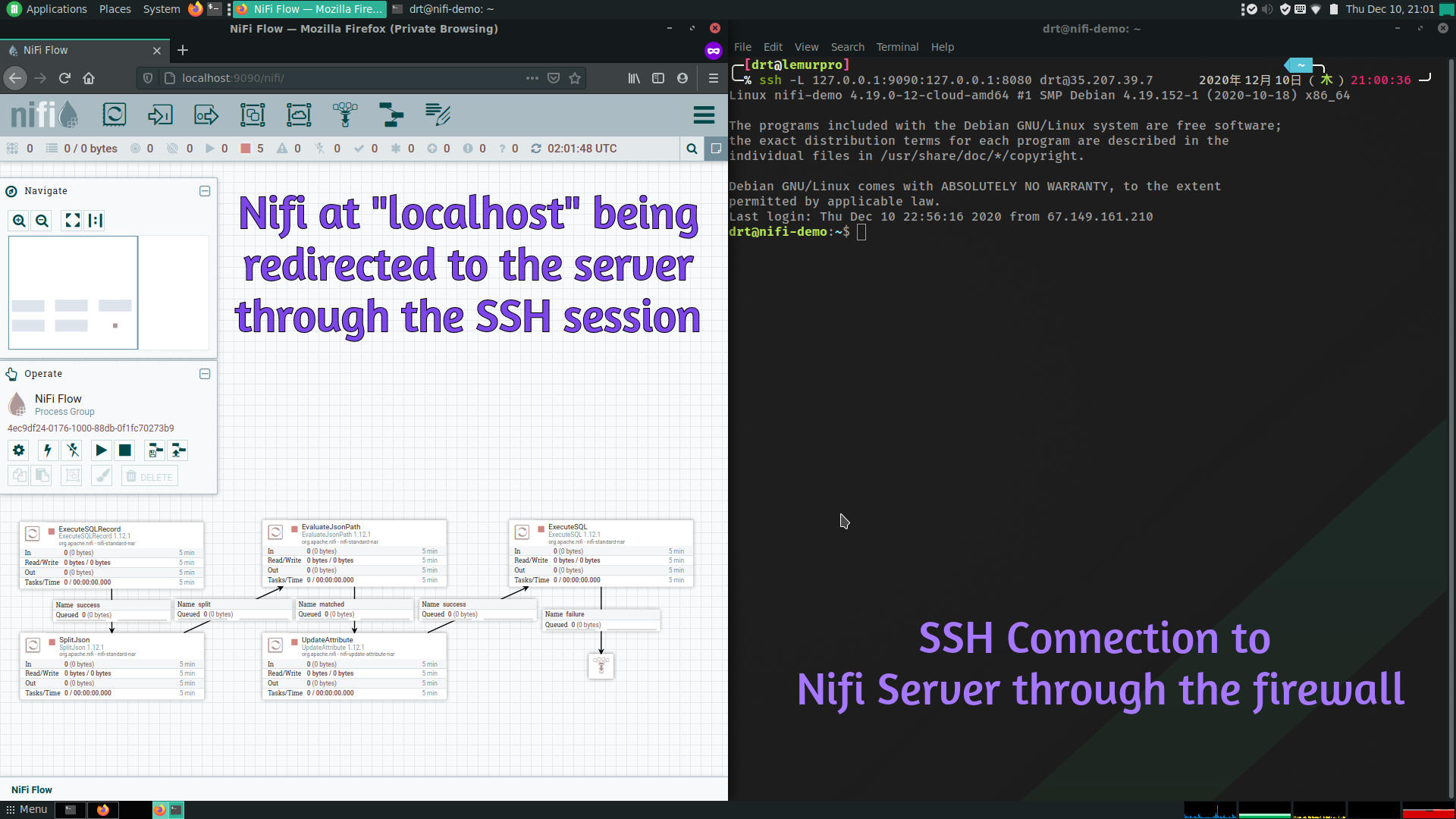This screenshot has height=819, width=1456.
Task: Select the Label icon in NiFi toolbar
Action: click(438, 115)
